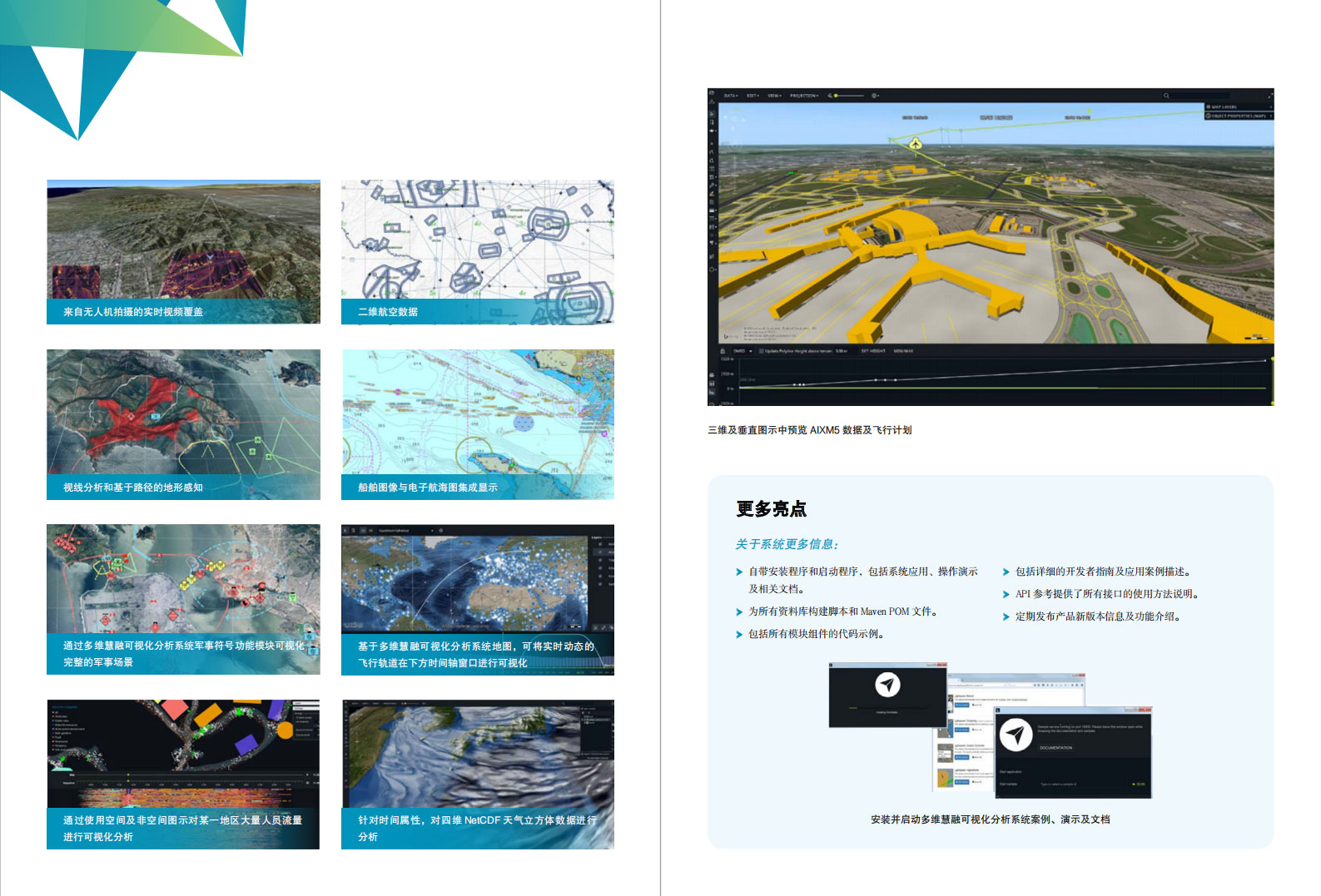
Task: Click the yellow airplane marker icon
Action: click(916, 144)
